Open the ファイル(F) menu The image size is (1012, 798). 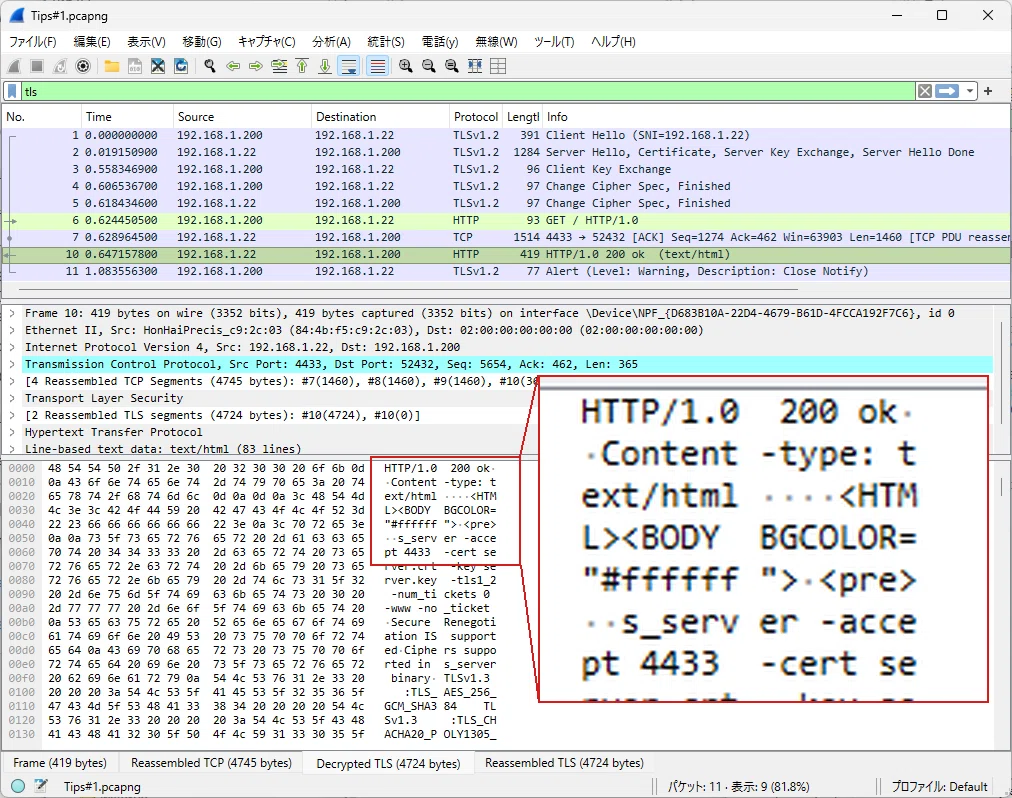32,41
